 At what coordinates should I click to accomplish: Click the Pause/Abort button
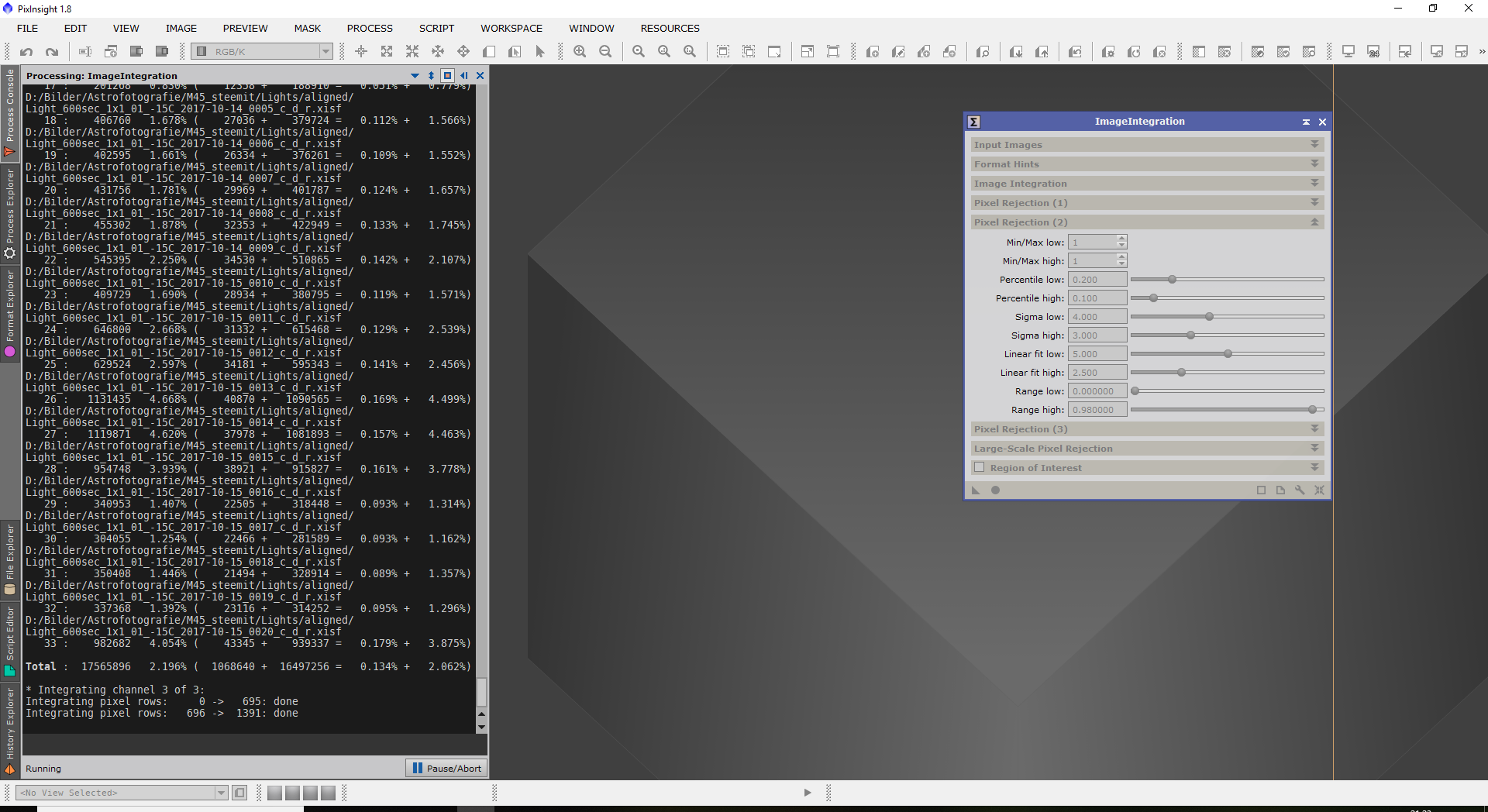(446, 768)
